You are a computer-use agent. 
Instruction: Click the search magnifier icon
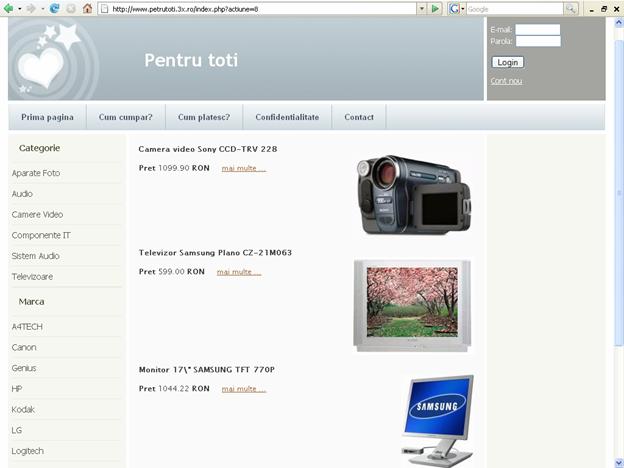point(571,8)
